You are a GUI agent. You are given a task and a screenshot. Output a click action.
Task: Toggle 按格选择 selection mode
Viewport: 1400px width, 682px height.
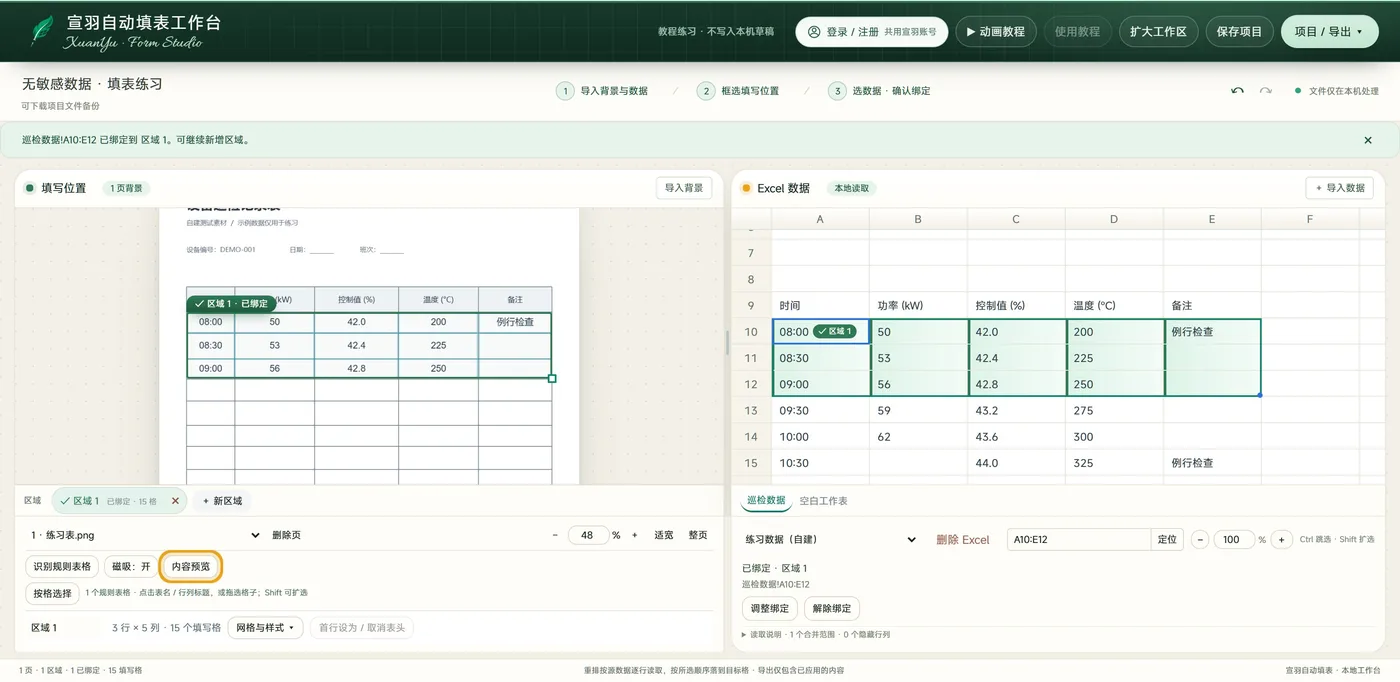point(53,593)
